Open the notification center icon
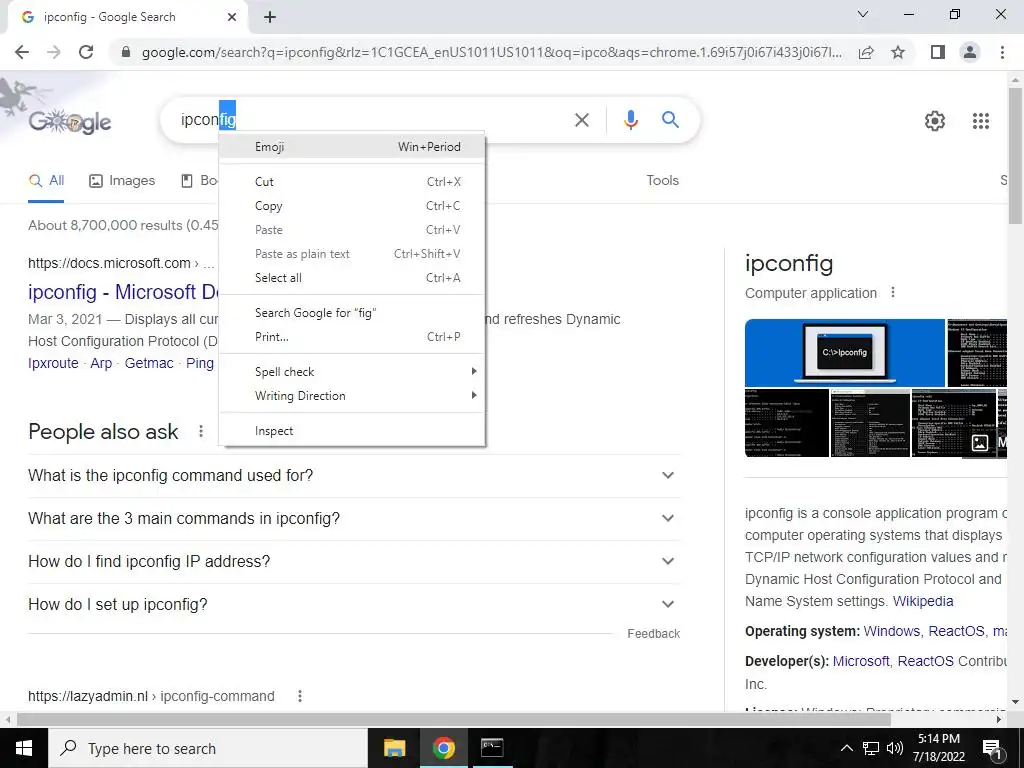The width and height of the screenshot is (1024, 768). tap(993, 749)
